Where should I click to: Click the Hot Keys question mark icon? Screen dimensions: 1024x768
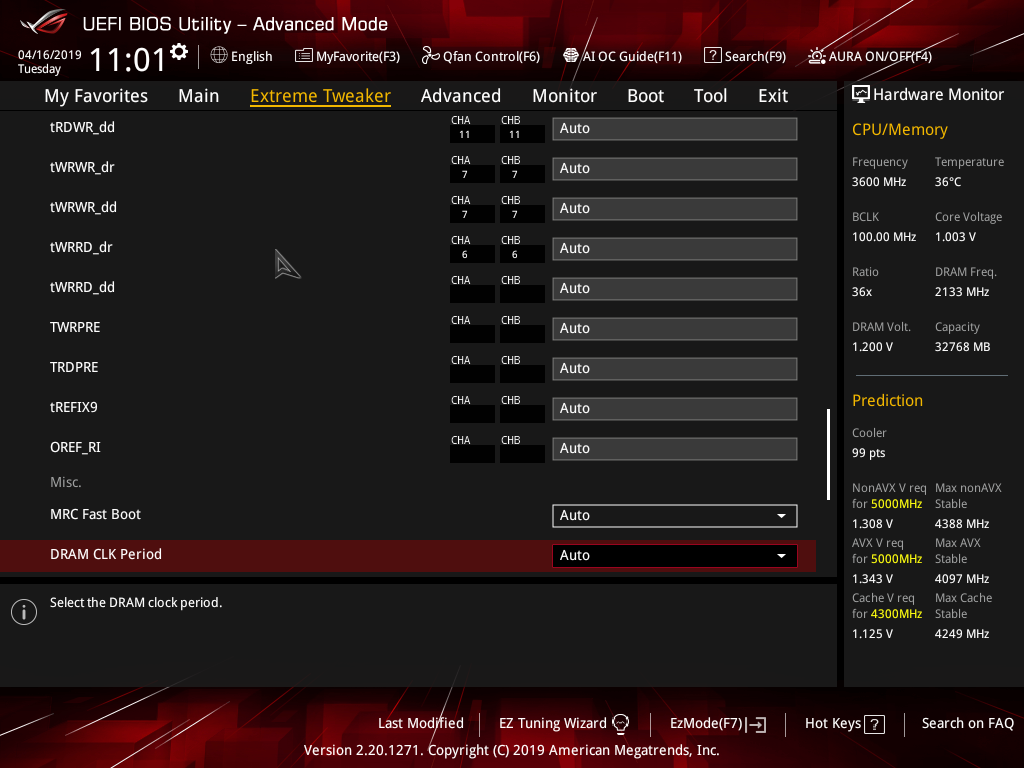(x=874, y=724)
